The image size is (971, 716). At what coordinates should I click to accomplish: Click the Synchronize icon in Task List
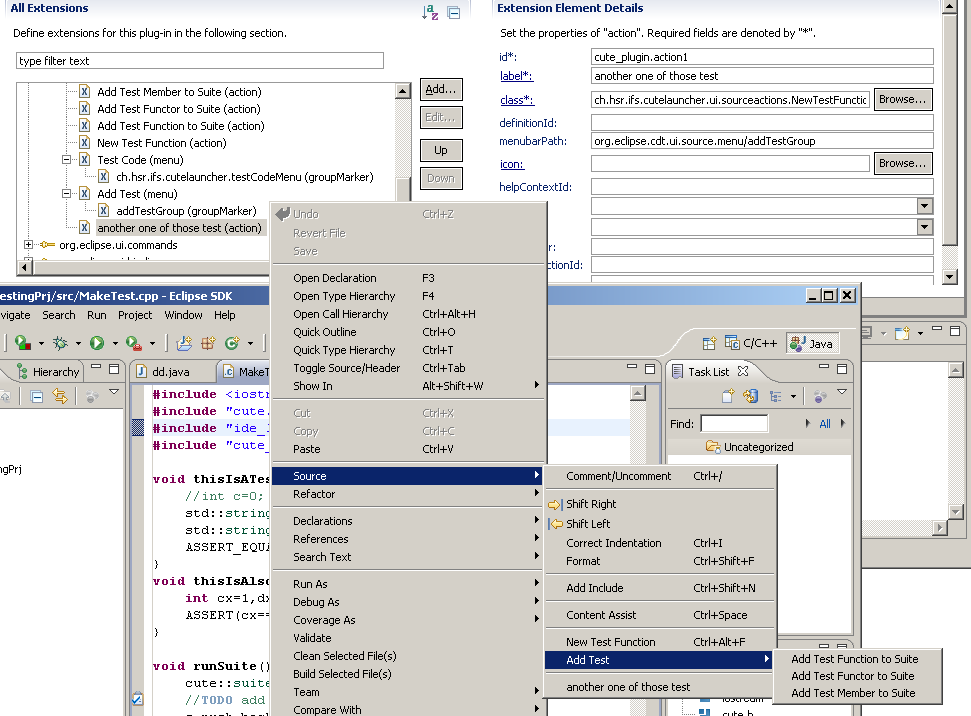[x=751, y=396]
